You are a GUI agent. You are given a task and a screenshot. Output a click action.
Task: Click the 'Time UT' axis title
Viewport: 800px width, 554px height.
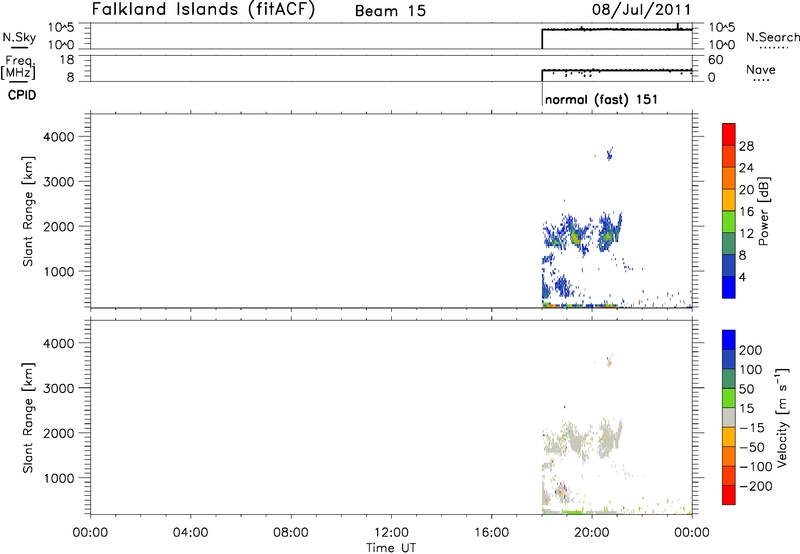pyautogui.click(x=391, y=547)
